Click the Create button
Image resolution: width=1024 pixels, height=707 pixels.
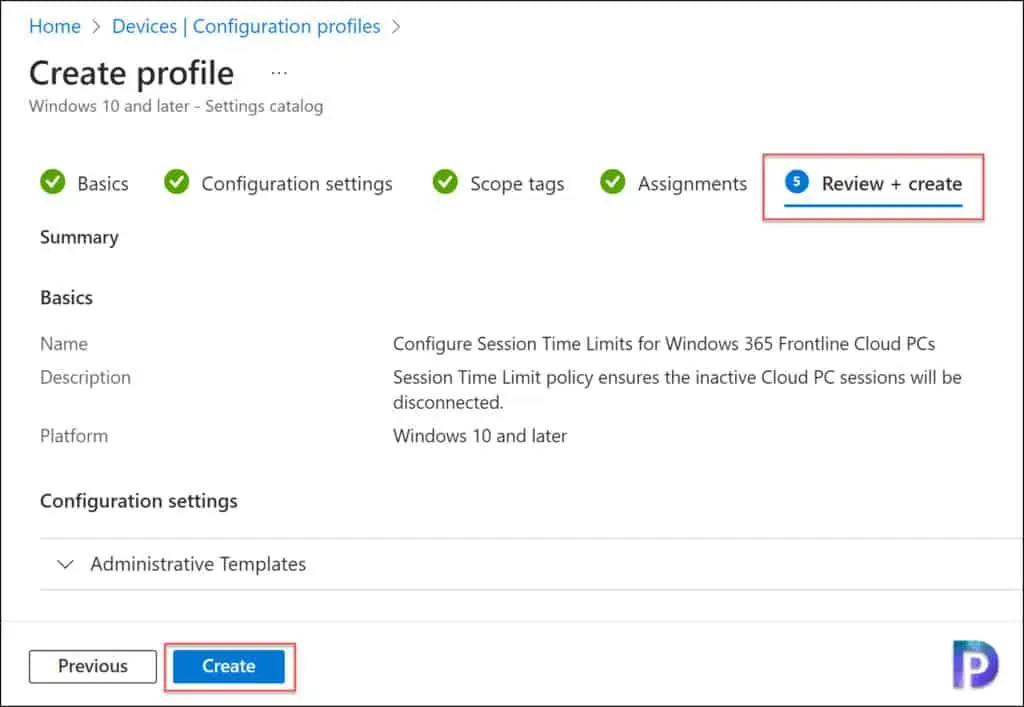(x=229, y=666)
